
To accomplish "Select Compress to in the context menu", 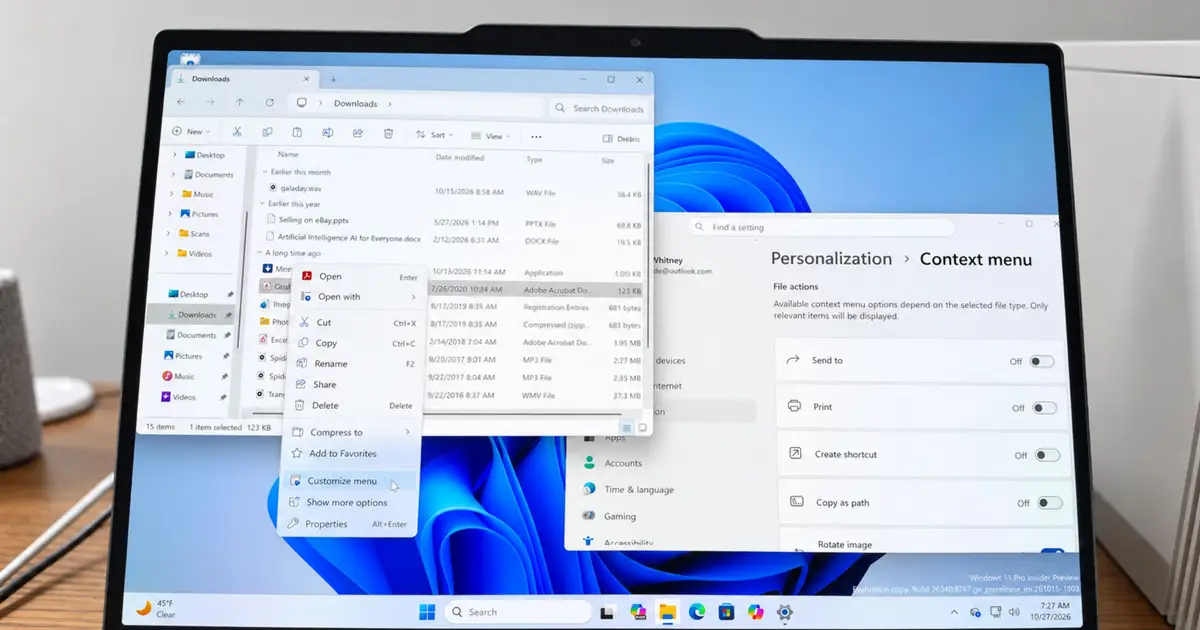I will click(351, 432).
